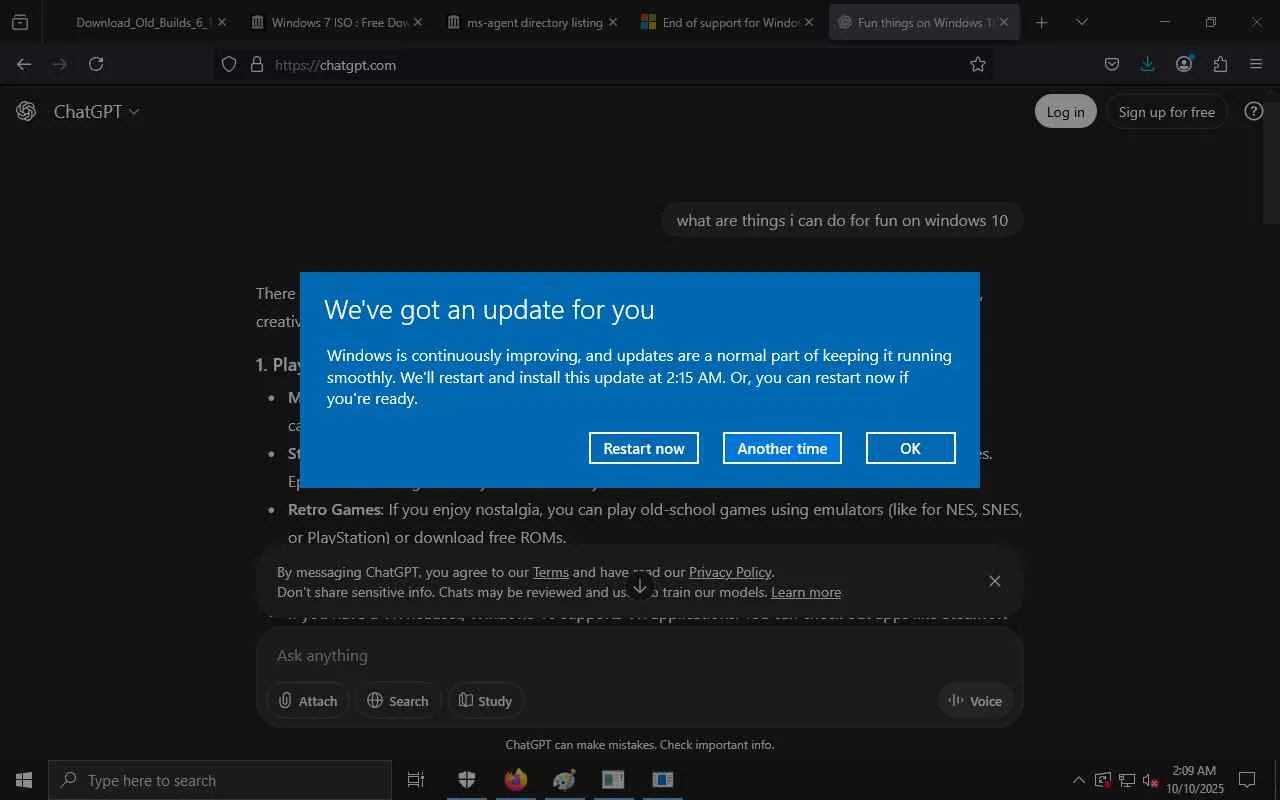1280x800 pixels.
Task: Enable the Study mode
Action: point(485,701)
